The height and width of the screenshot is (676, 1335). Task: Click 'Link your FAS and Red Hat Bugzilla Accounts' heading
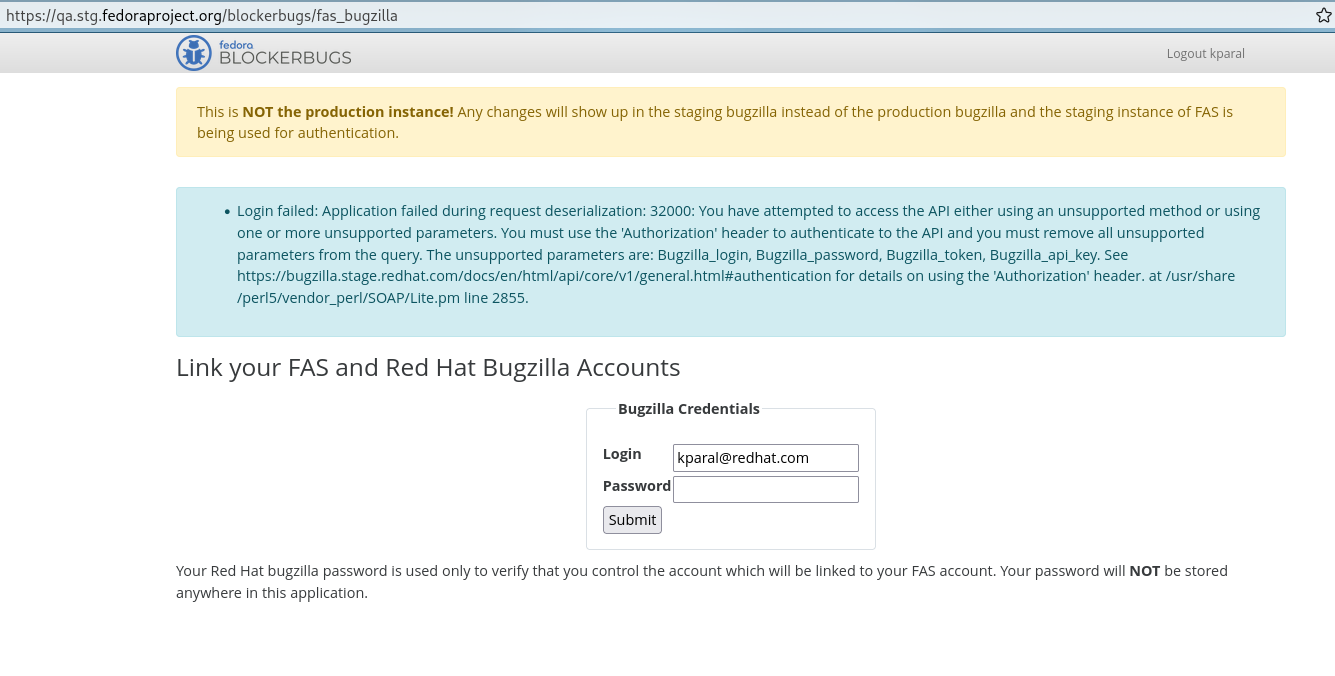[428, 367]
